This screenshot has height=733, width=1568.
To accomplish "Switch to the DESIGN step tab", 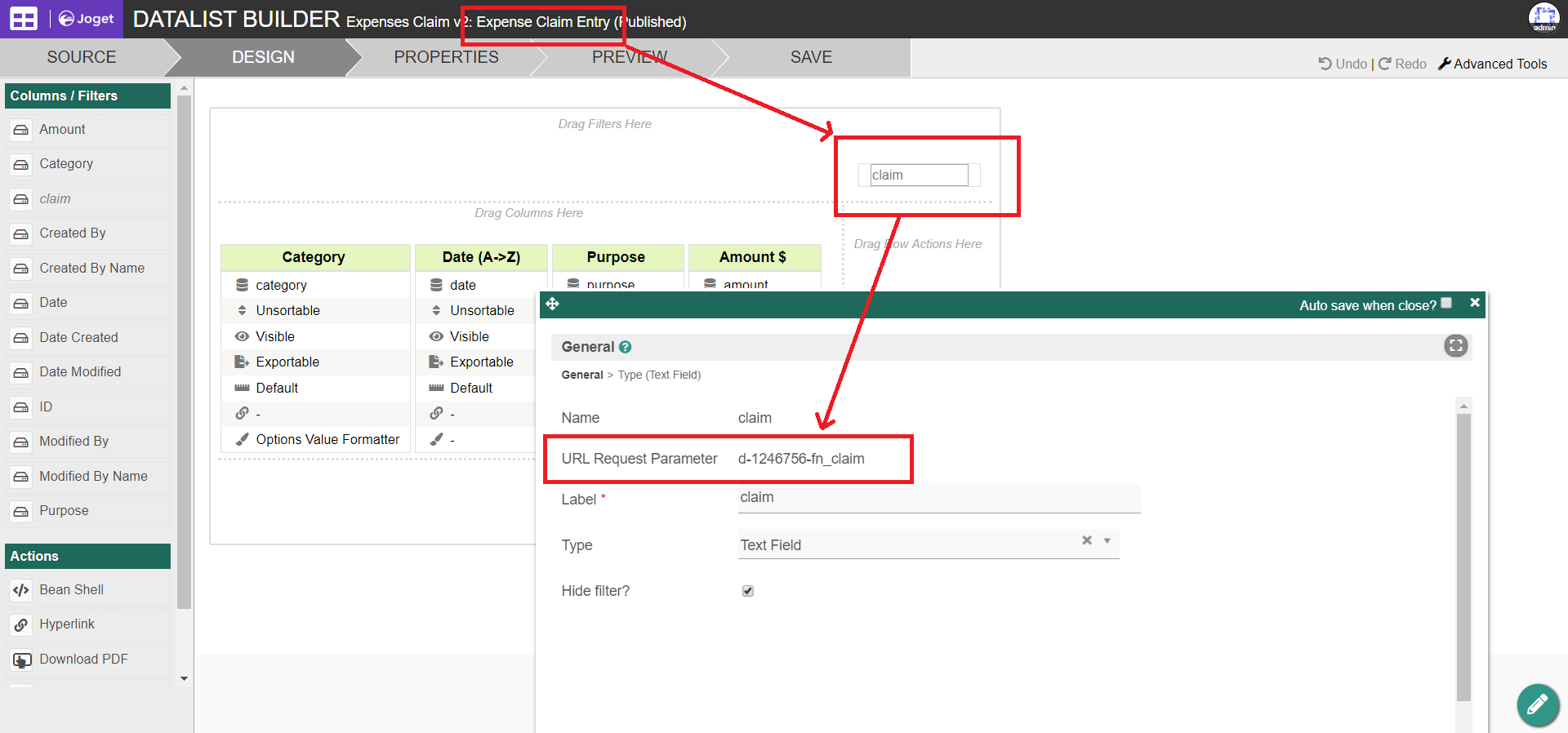I will (263, 57).
